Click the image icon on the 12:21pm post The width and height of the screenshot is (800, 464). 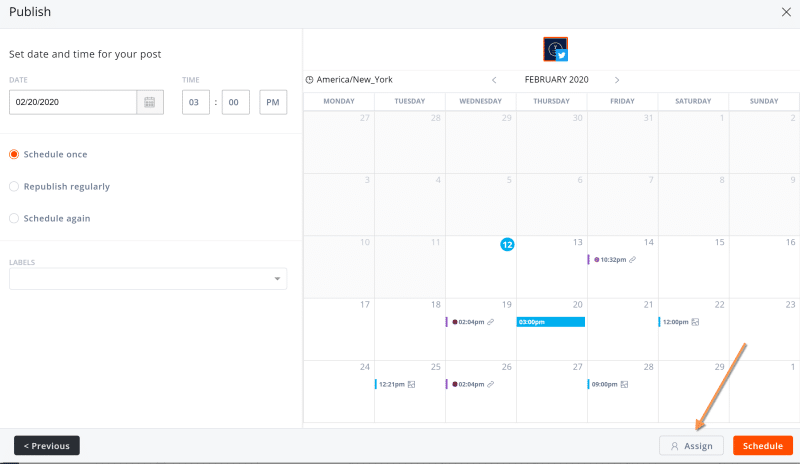[x=411, y=384]
